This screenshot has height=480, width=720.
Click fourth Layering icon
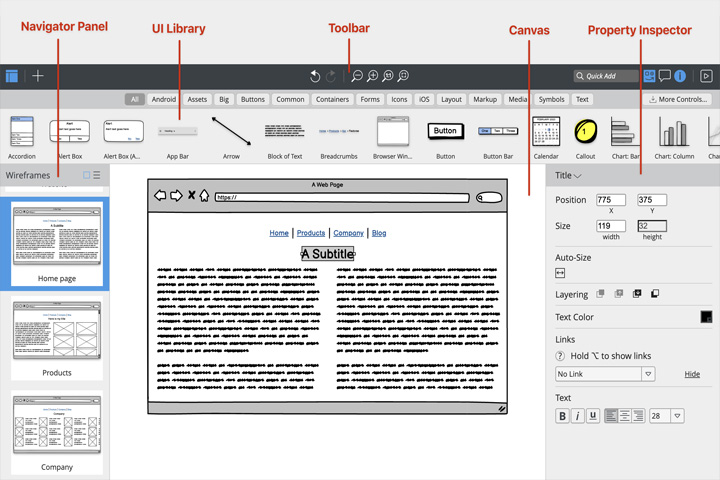tap(655, 294)
